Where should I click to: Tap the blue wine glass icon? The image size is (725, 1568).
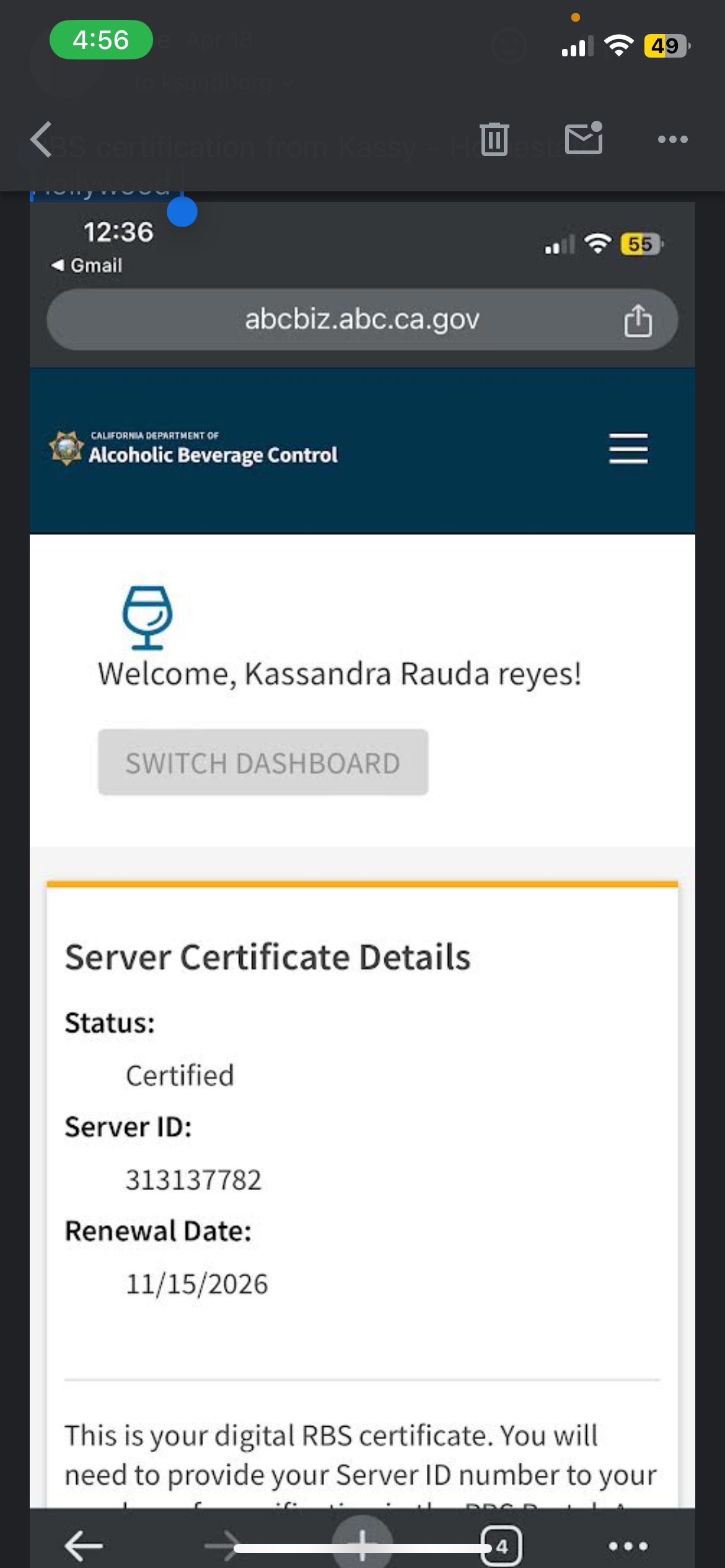click(x=147, y=617)
